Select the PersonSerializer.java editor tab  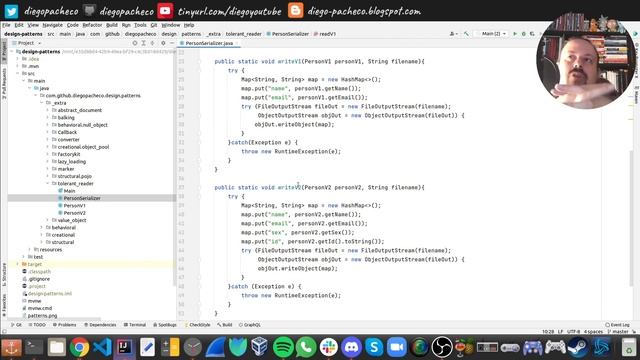click(x=209, y=43)
